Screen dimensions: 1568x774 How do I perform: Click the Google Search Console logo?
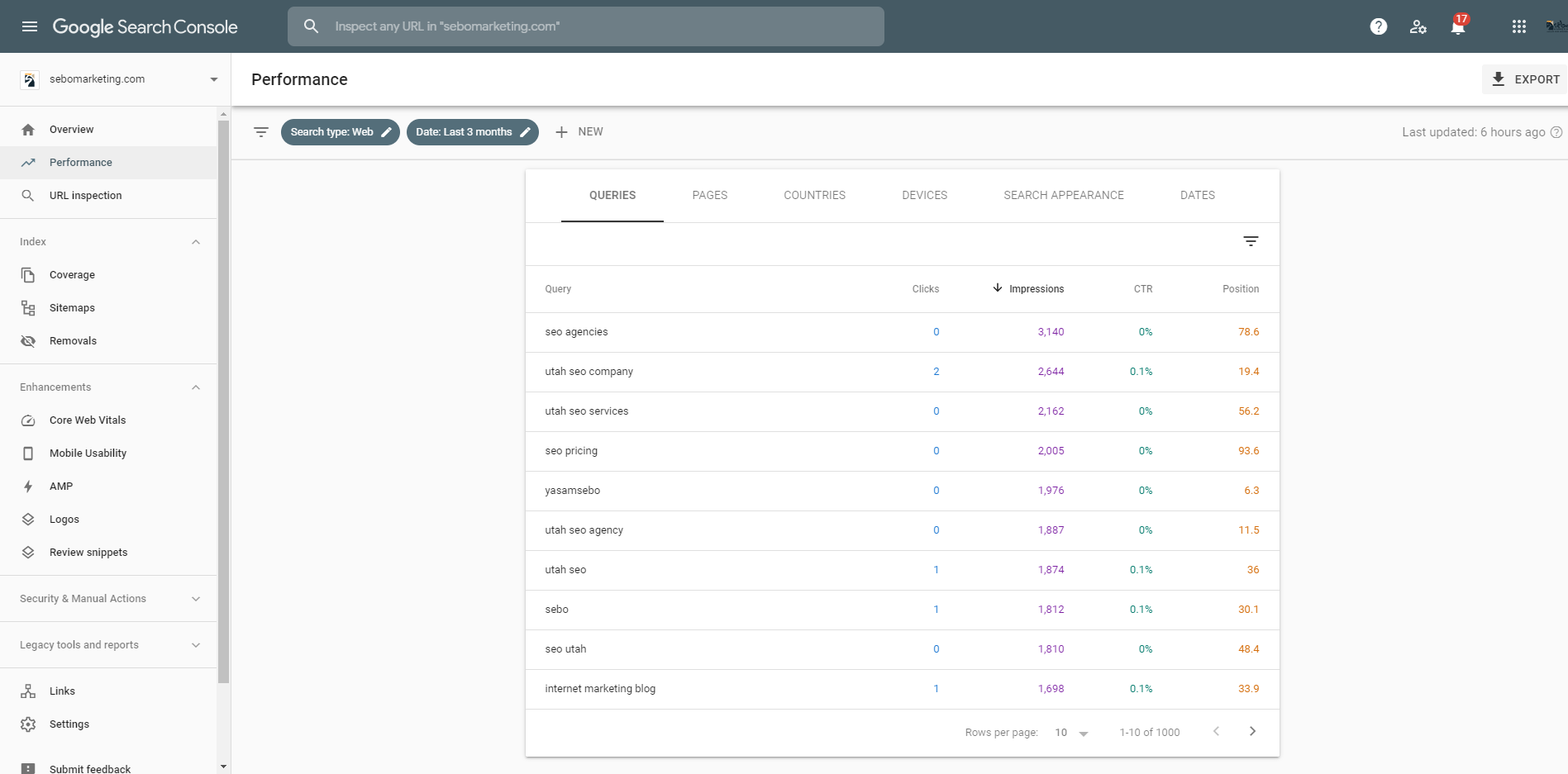[x=145, y=26]
